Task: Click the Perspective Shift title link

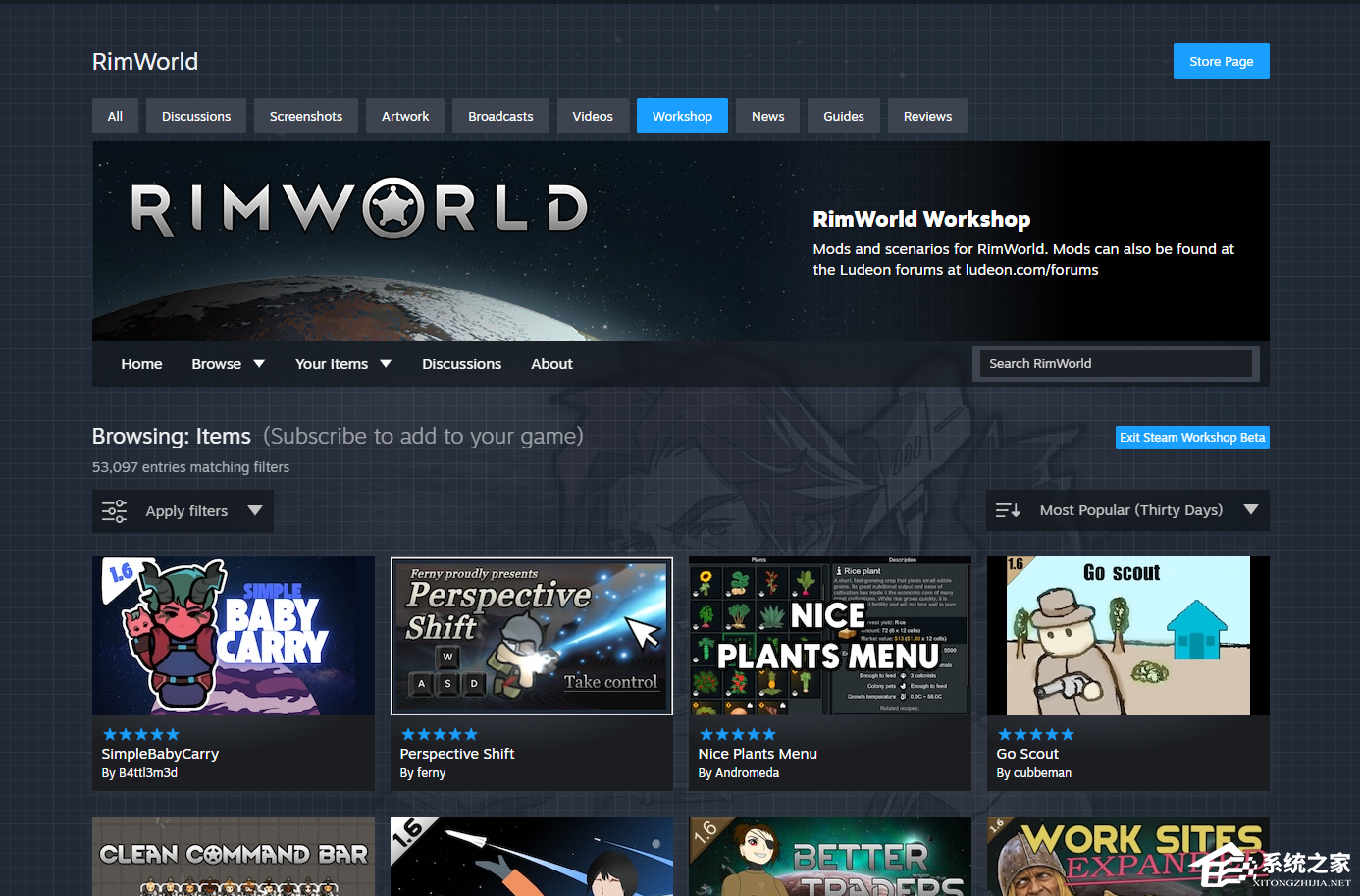Action: 457,754
